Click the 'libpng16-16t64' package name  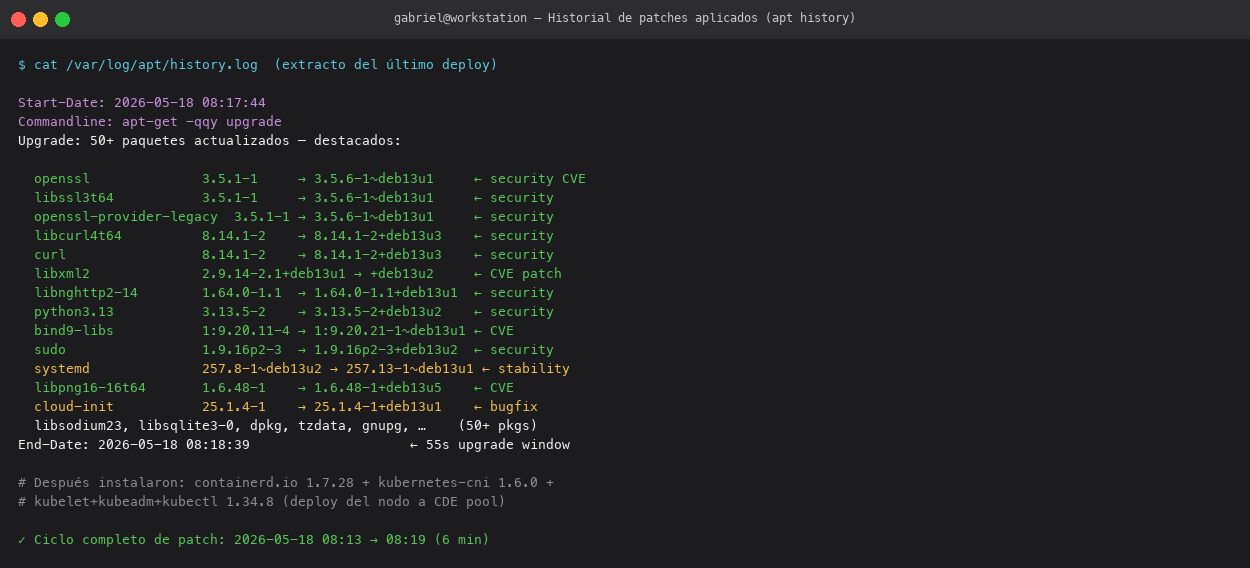pyautogui.click(x=90, y=388)
